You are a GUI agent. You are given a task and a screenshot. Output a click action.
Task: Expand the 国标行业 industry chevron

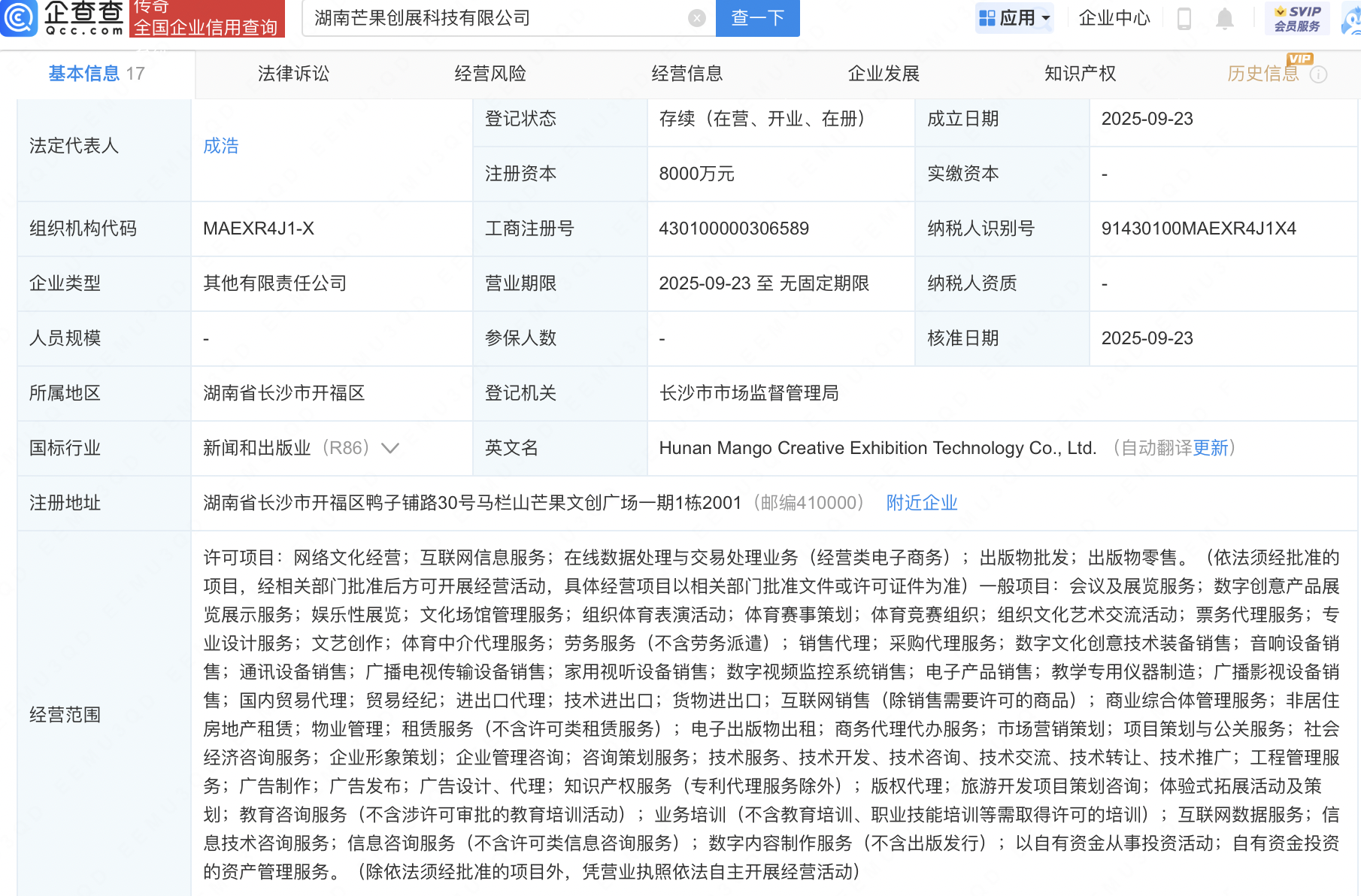tap(390, 449)
